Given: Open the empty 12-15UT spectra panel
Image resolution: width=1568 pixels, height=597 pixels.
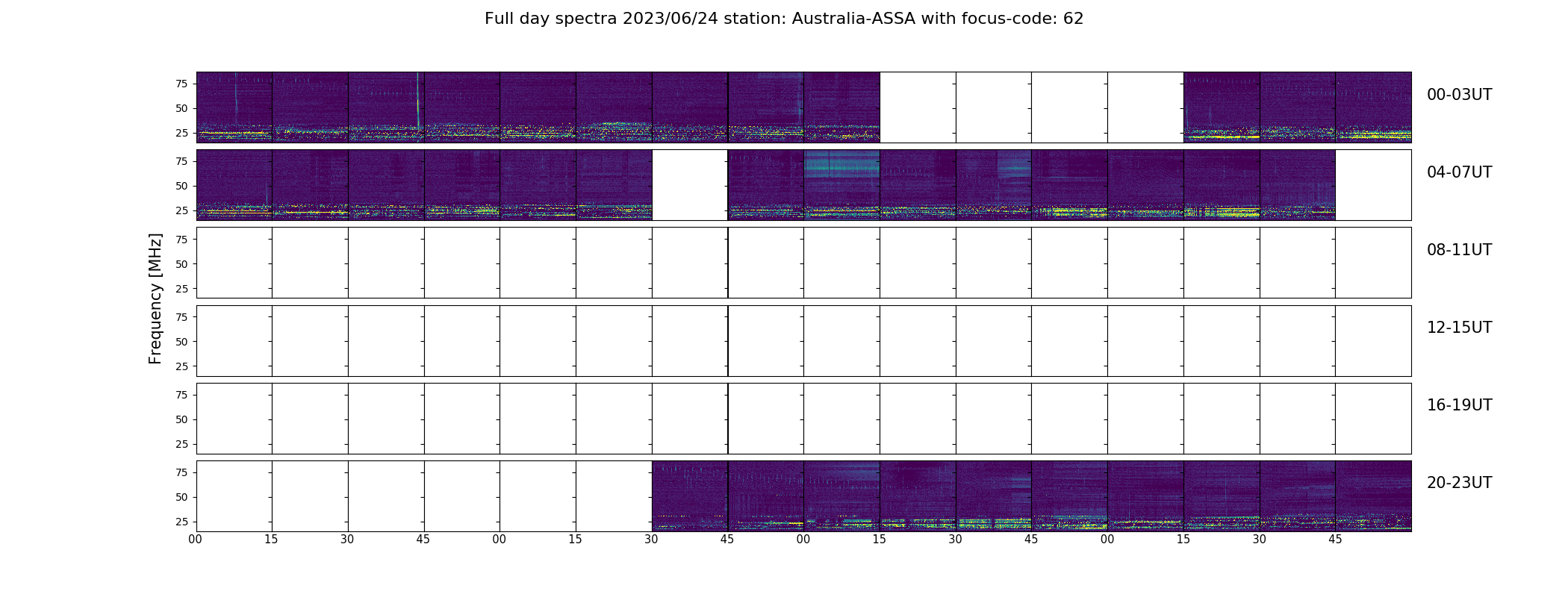Looking at the screenshot, I should coord(803,340).
